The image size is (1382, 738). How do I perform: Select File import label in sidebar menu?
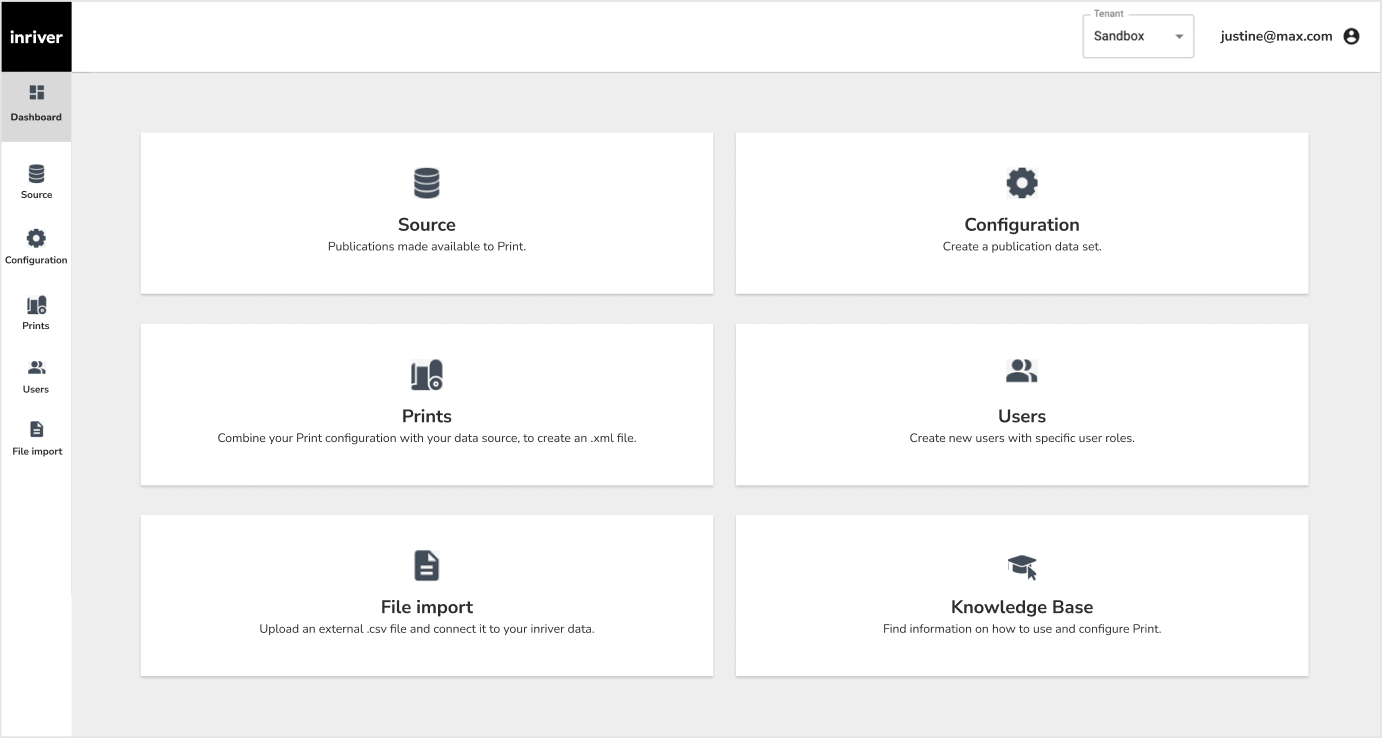coord(37,451)
